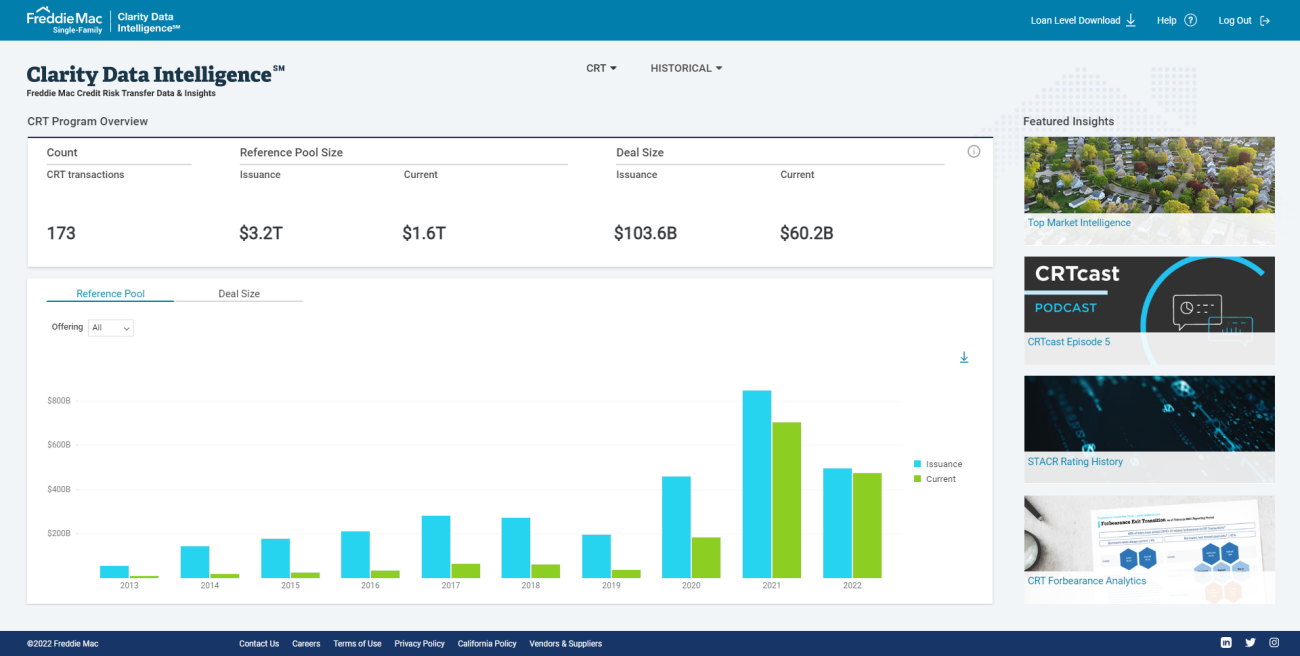Download the chart using the download icon
Image resolution: width=1300 pixels, height=656 pixels.
[964, 357]
